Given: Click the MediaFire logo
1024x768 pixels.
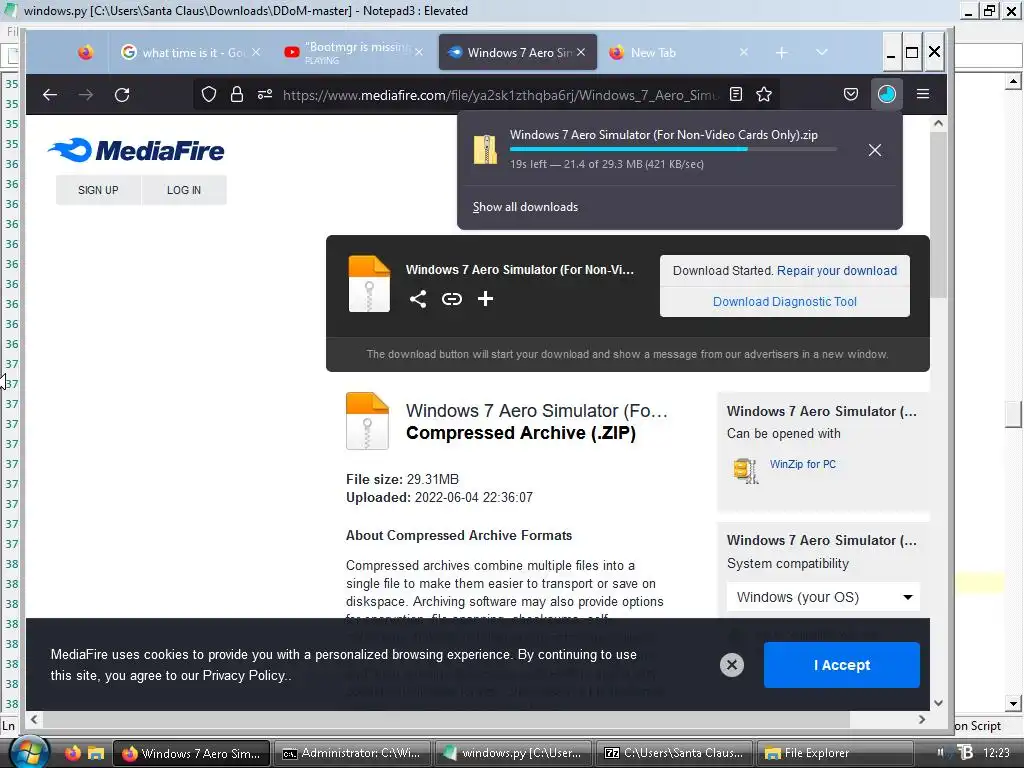Looking at the screenshot, I should [136, 150].
